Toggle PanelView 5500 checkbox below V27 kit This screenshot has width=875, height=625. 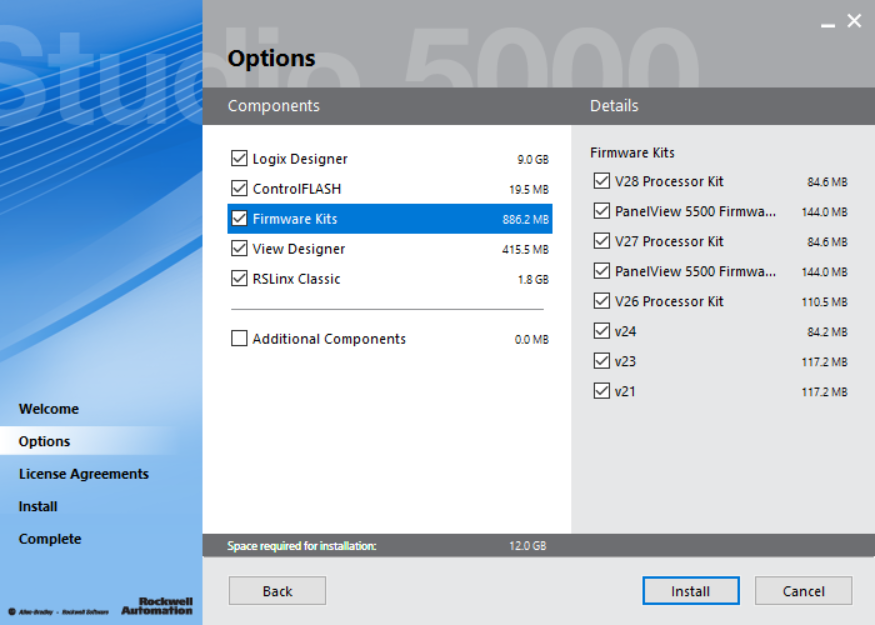click(602, 271)
